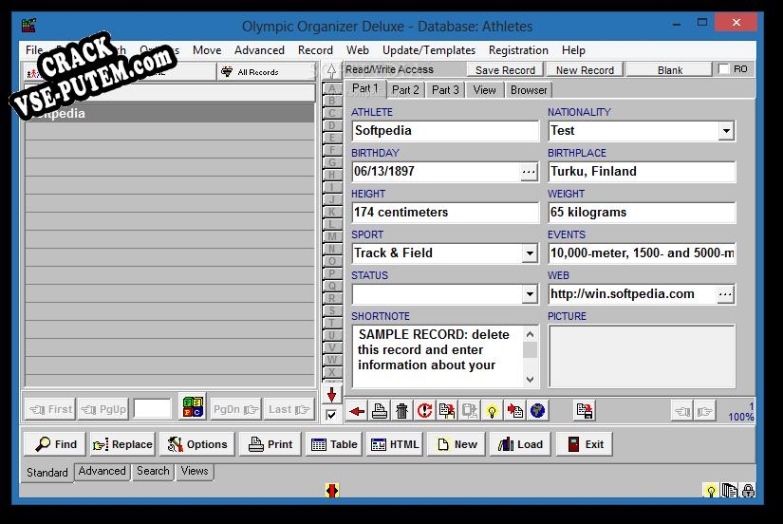Viewport: 783px width, 524px height.
Task: Toggle the checkbox below the red arrow
Action: click(x=331, y=415)
